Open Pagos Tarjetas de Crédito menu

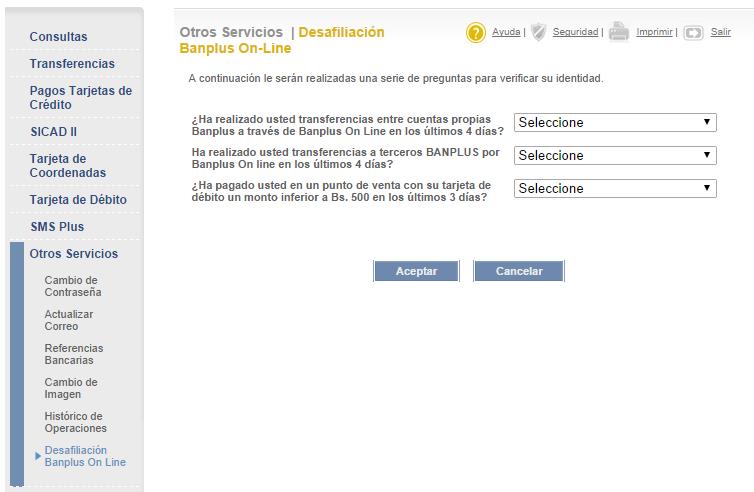point(80,98)
